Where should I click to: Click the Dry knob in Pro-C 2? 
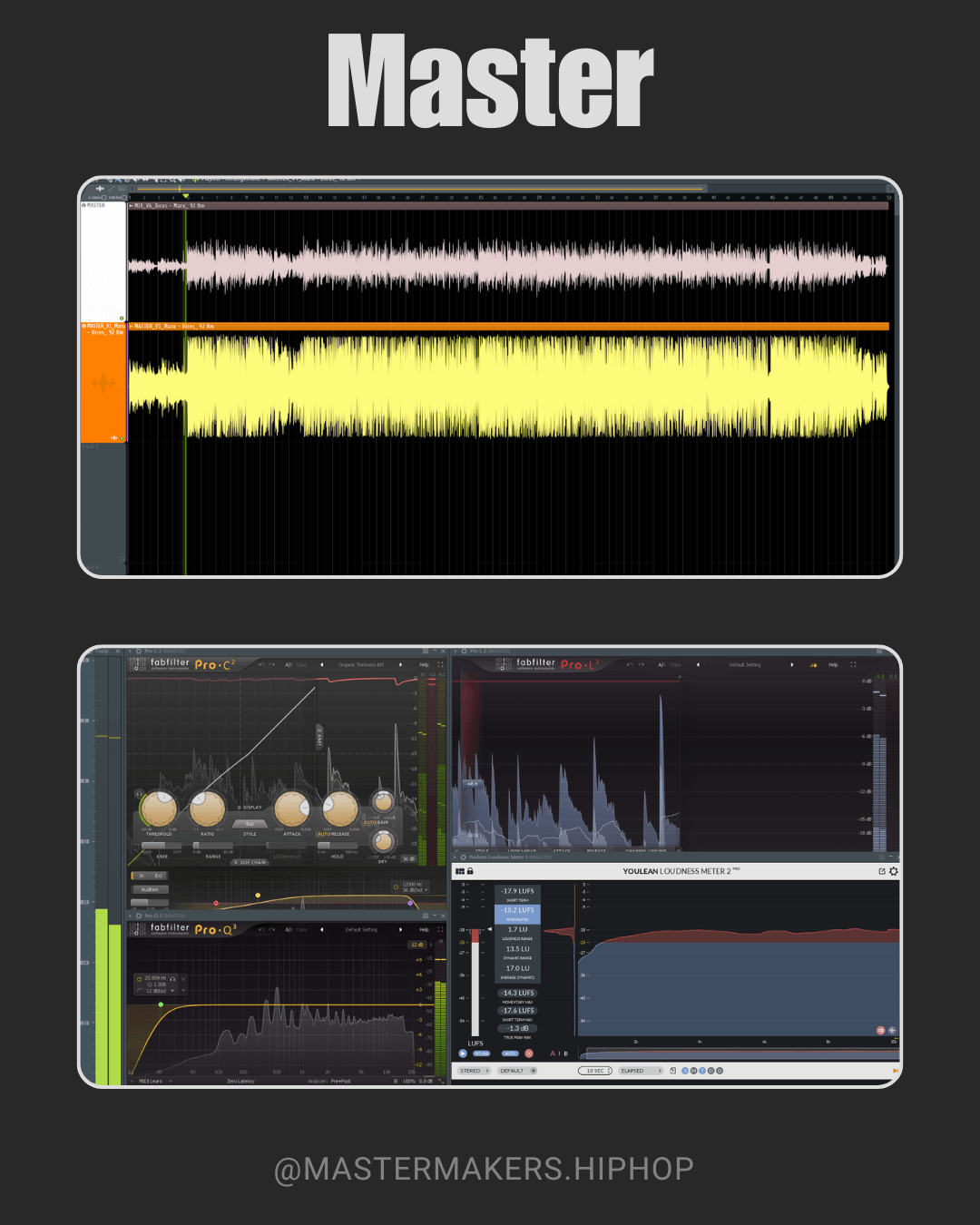click(x=384, y=841)
